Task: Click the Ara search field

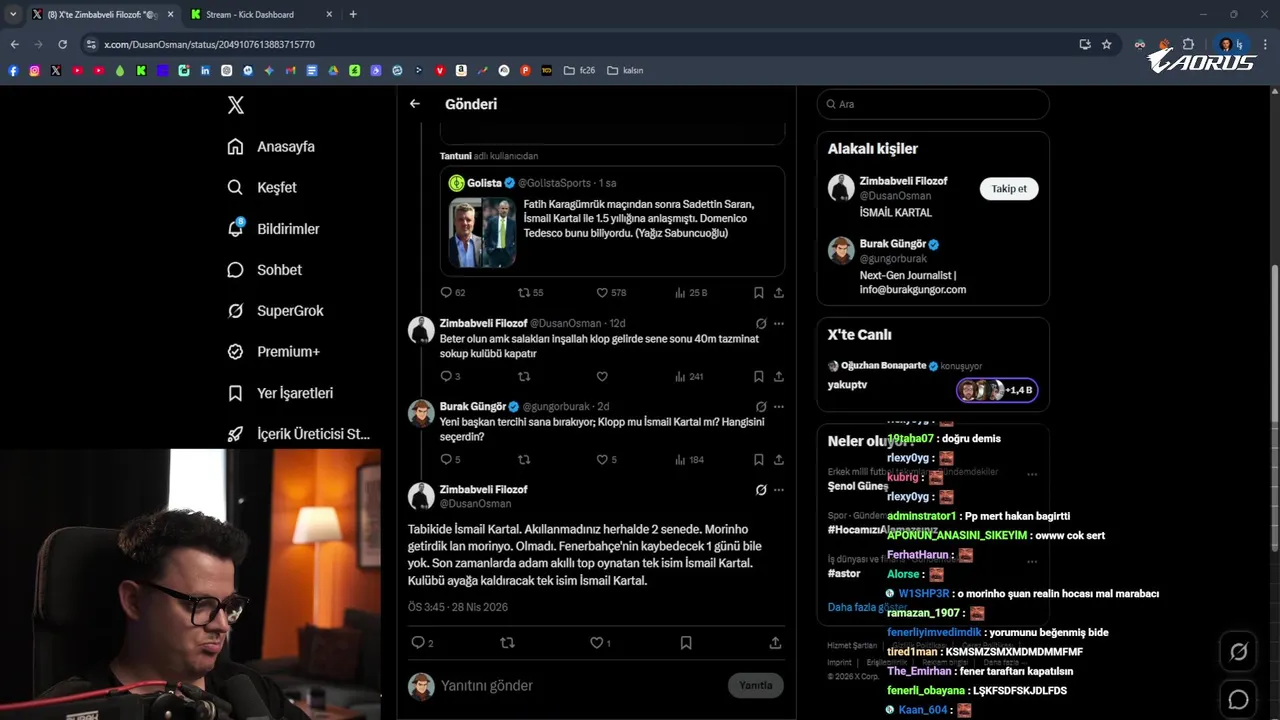Action: pyautogui.click(x=933, y=104)
